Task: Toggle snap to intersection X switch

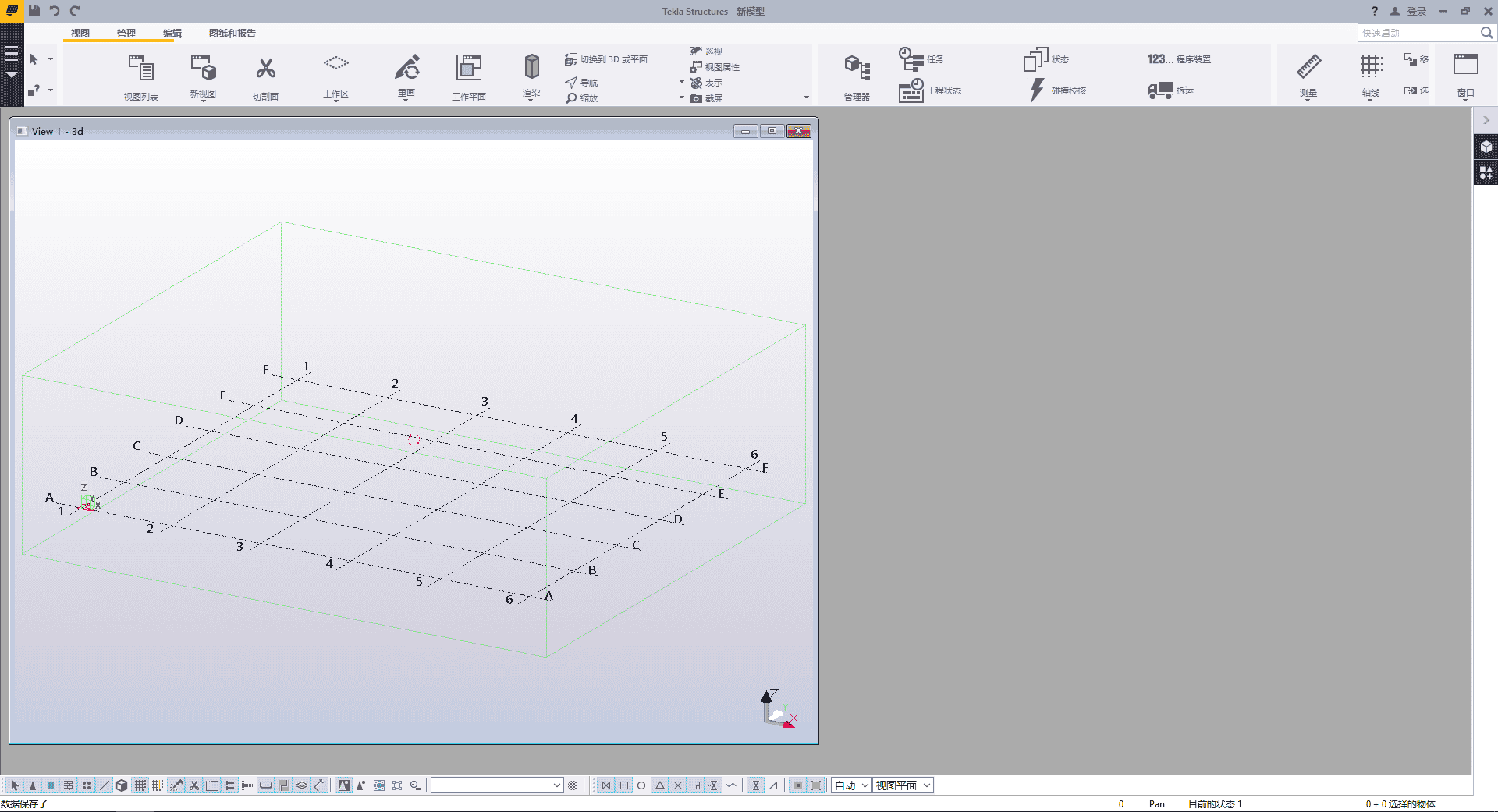Action: click(x=678, y=785)
